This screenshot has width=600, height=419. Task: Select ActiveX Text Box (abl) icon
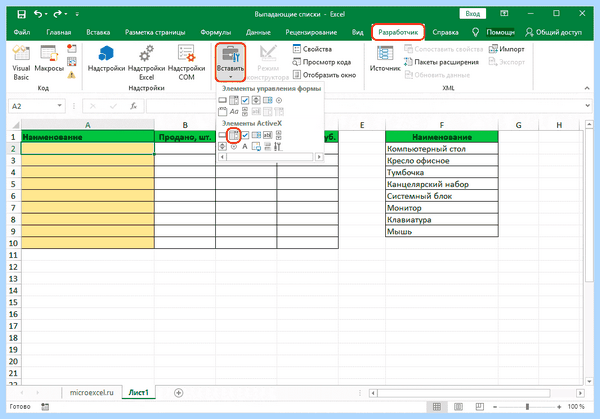268,135
